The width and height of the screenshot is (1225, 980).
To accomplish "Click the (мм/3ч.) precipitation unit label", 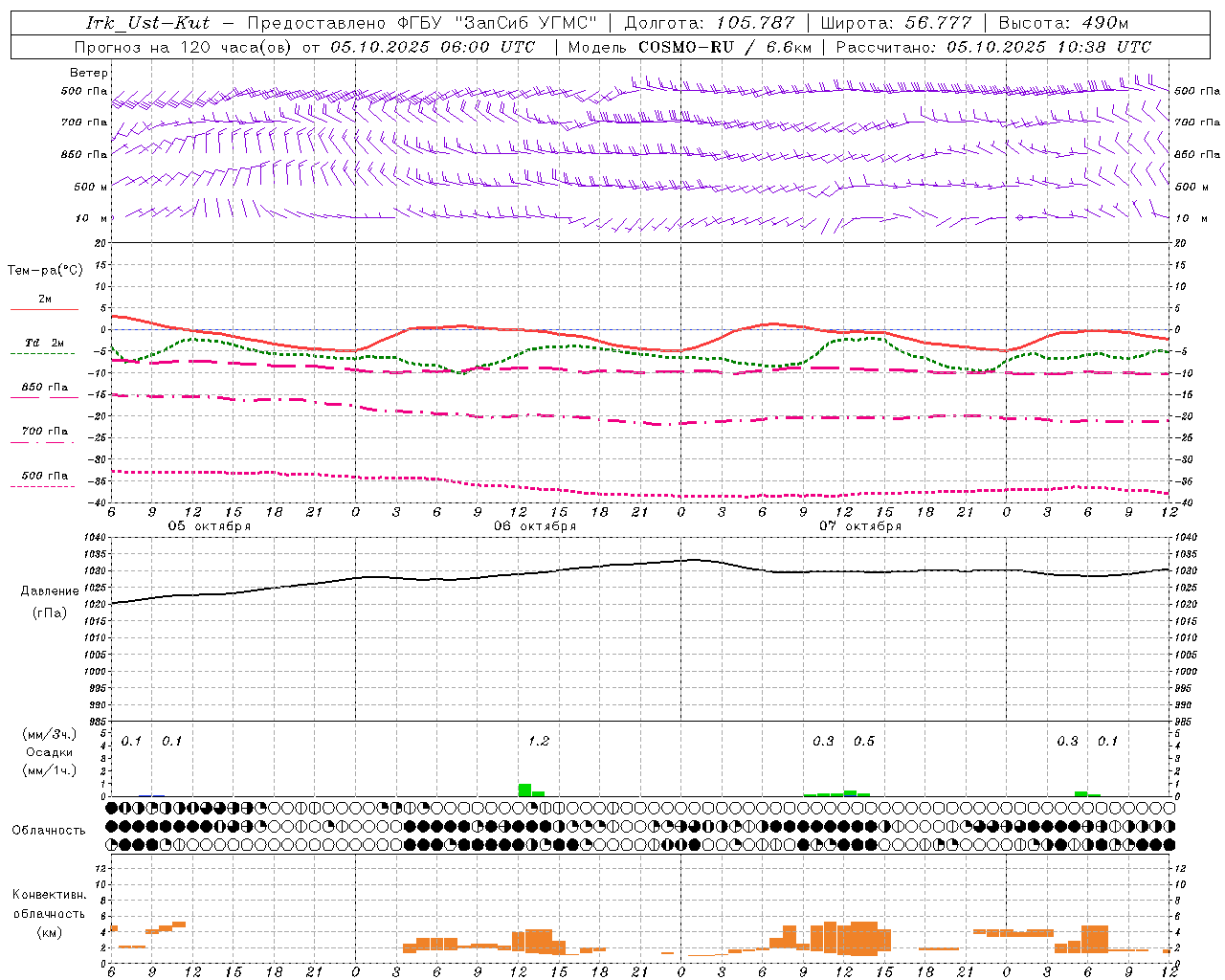I will pyautogui.click(x=50, y=734).
